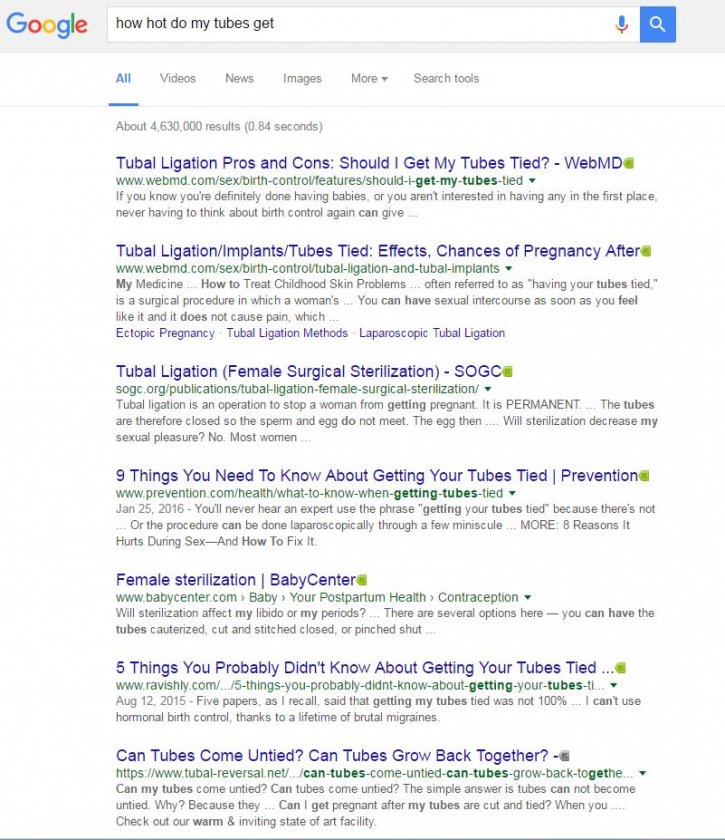Expand arrow next to sogc.org URL
Viewport: 725px width, 840px height.
pyautogui.click(x=488, y=389)
